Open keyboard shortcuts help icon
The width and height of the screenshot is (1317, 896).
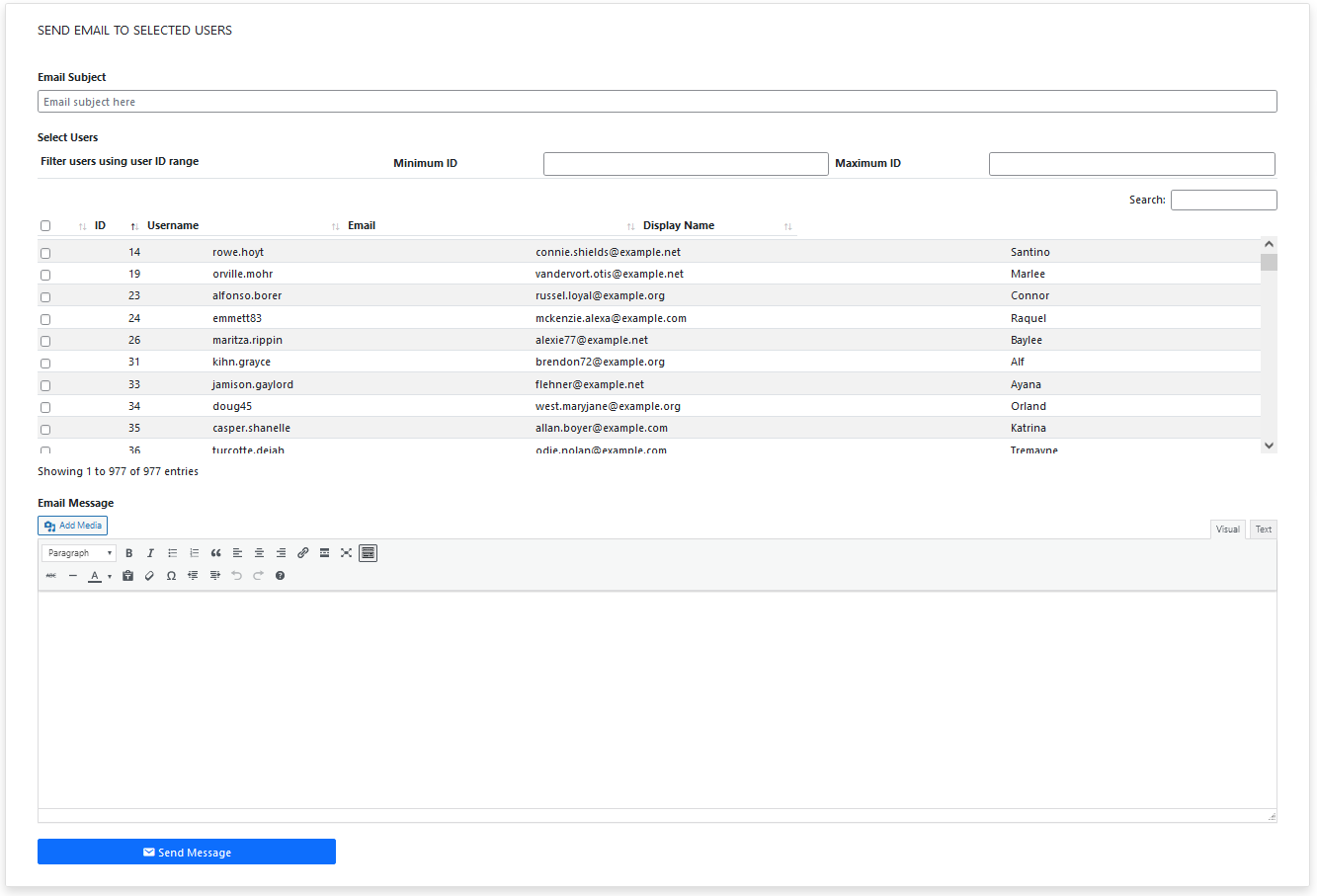click(x=280, y=576)
